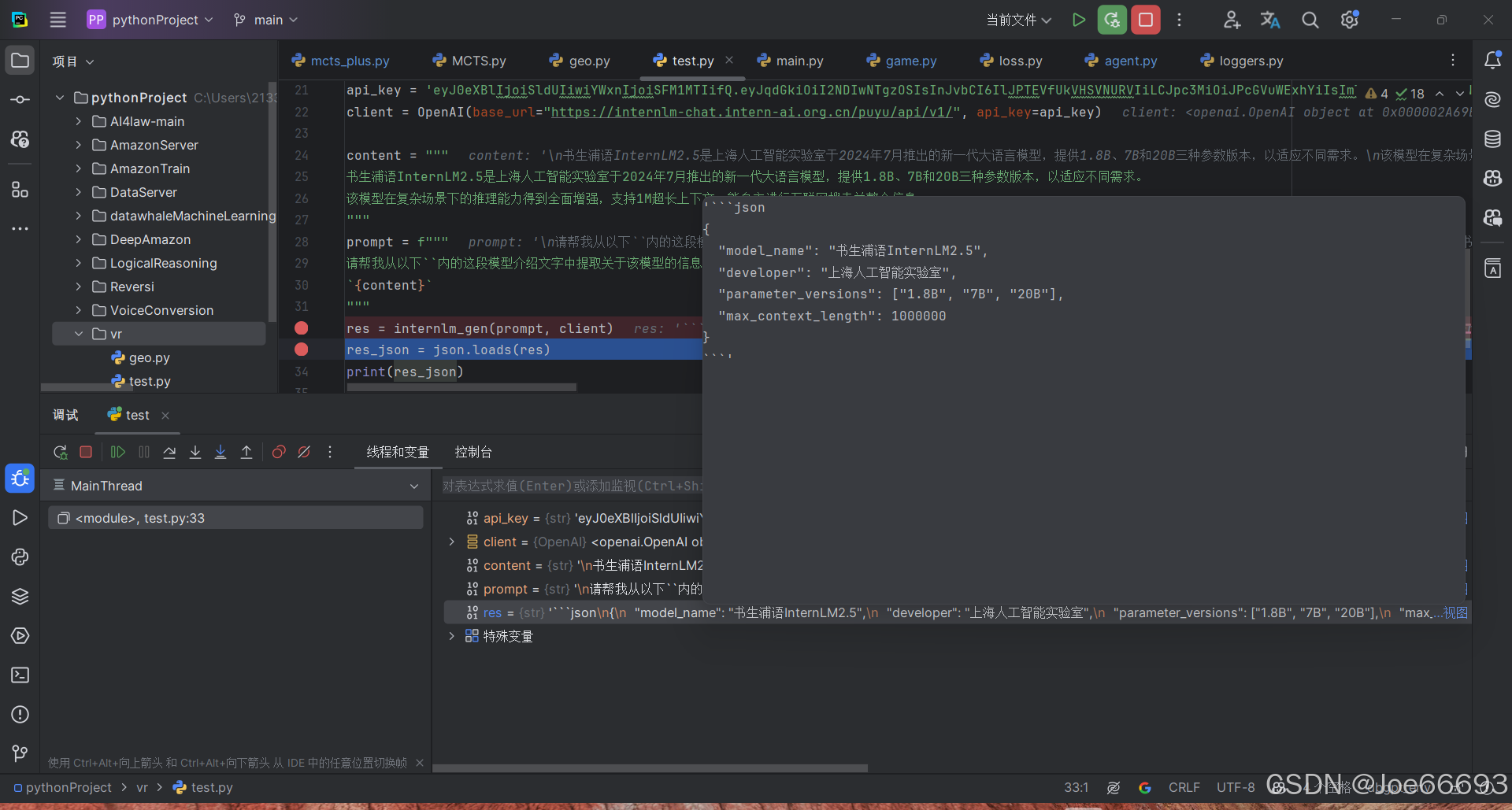Viewport: 1512px width, 810px height.
Task: Open the Terminal tool window
Action: pos(20,675)
